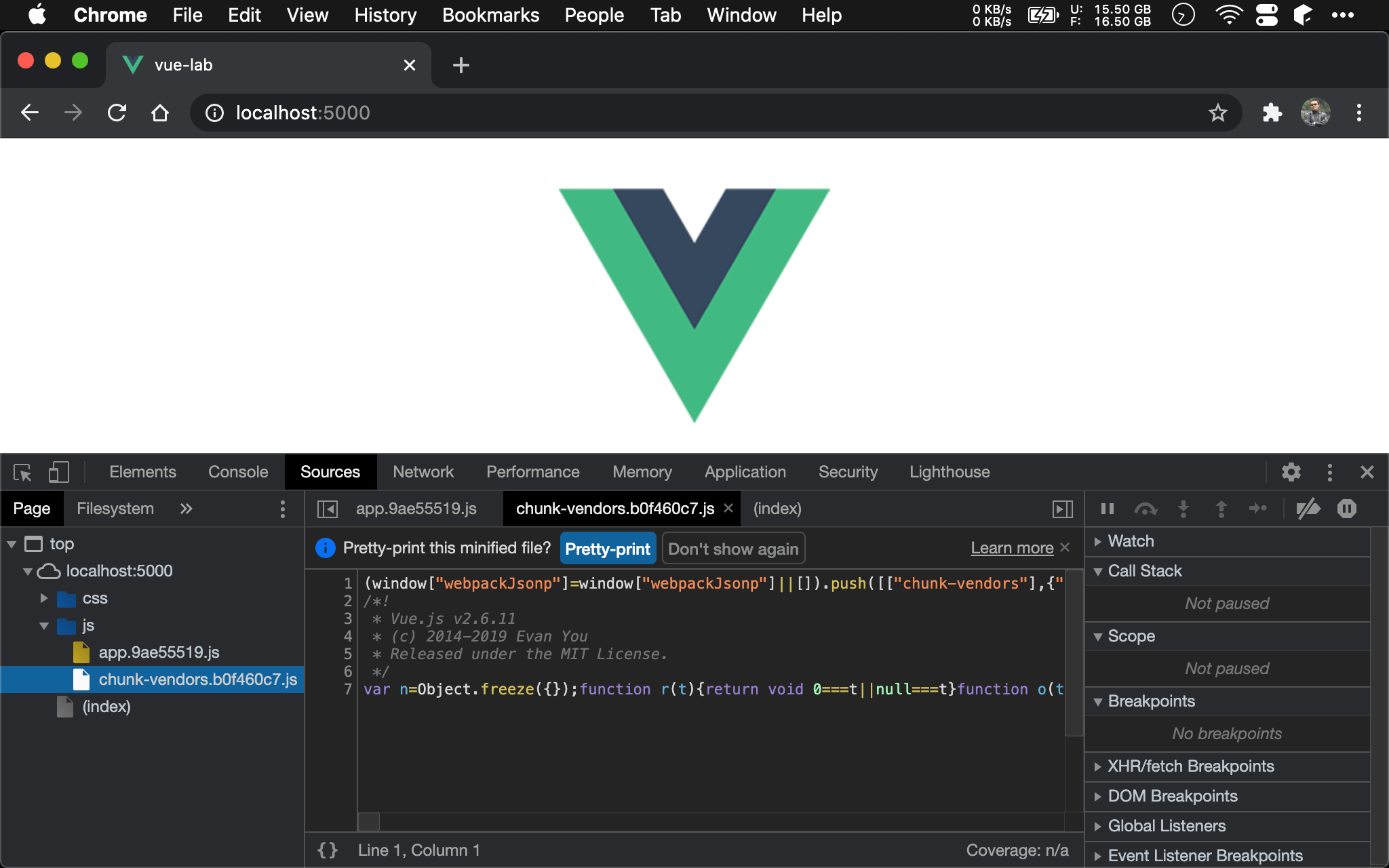Image resolution: width=1389 pixels, height=868 pixels.
Task: Click the inspect element picker icon
Action: pos(22,472)
